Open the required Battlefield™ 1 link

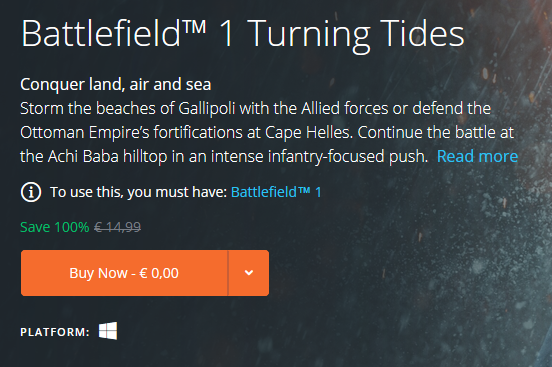point(276,192)
